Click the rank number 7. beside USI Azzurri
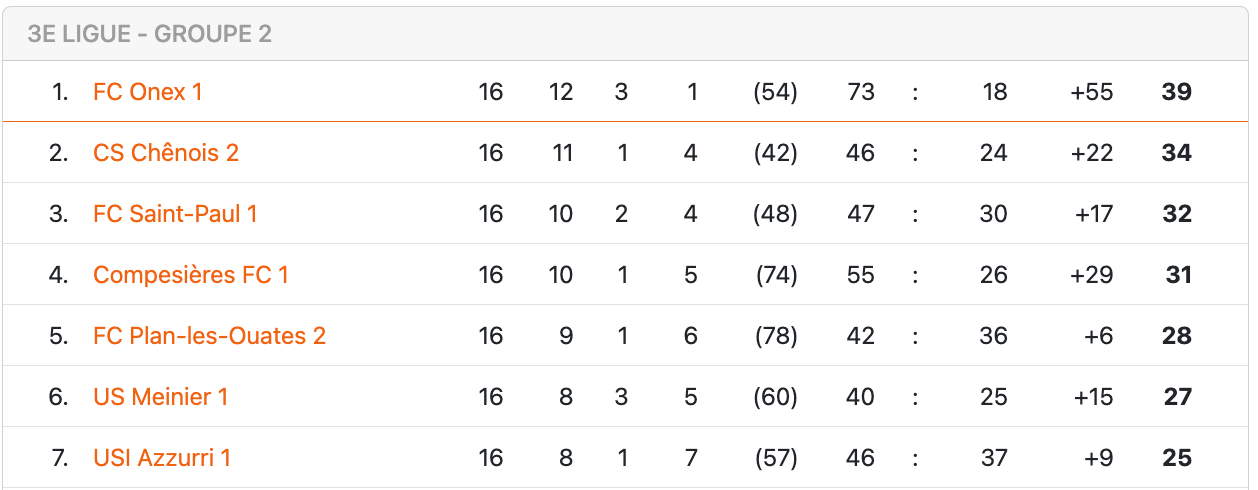The height and width of the screenshot is (490, 1258). coord(59,458)
